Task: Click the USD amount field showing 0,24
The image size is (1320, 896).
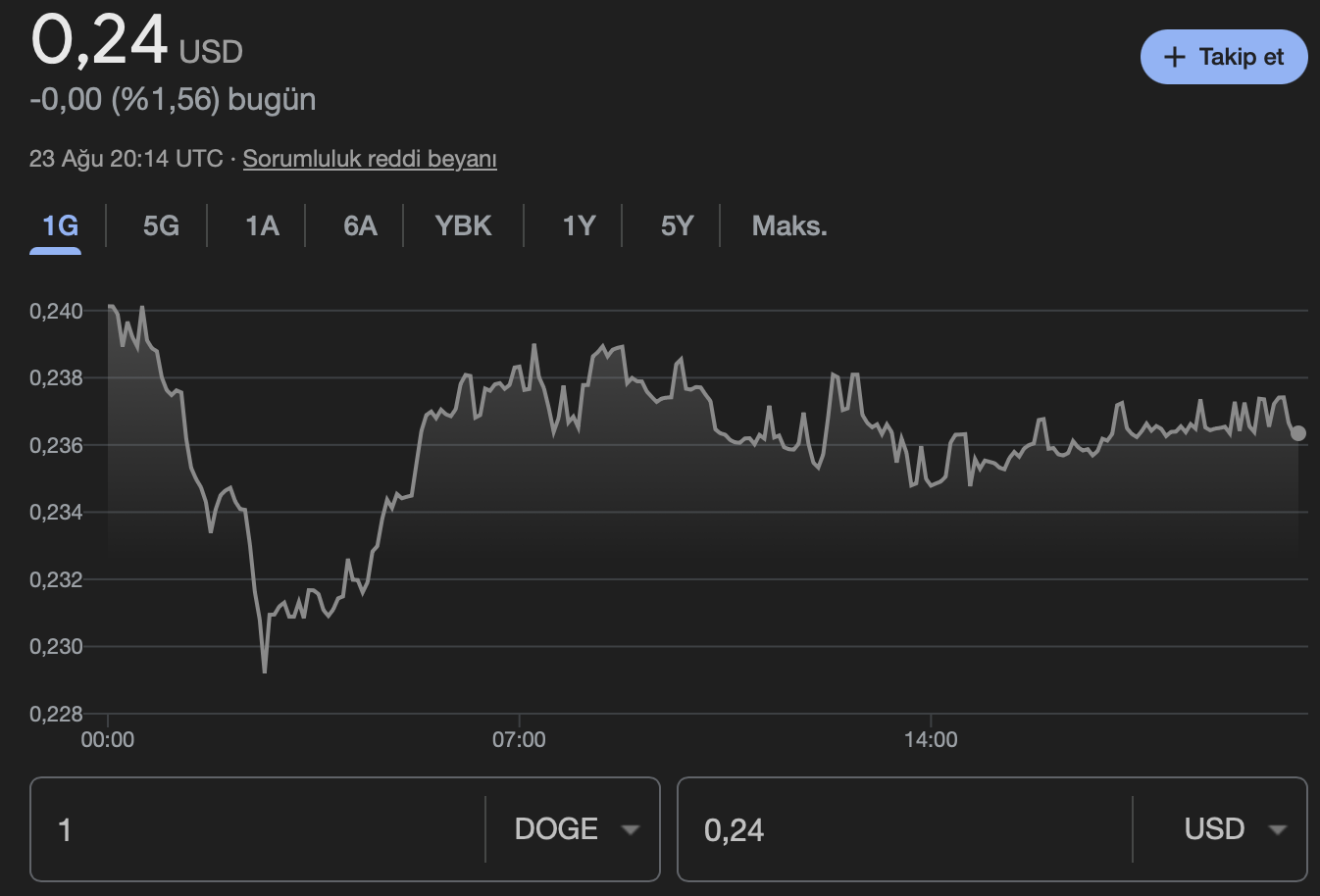Action: click(904, 829)
